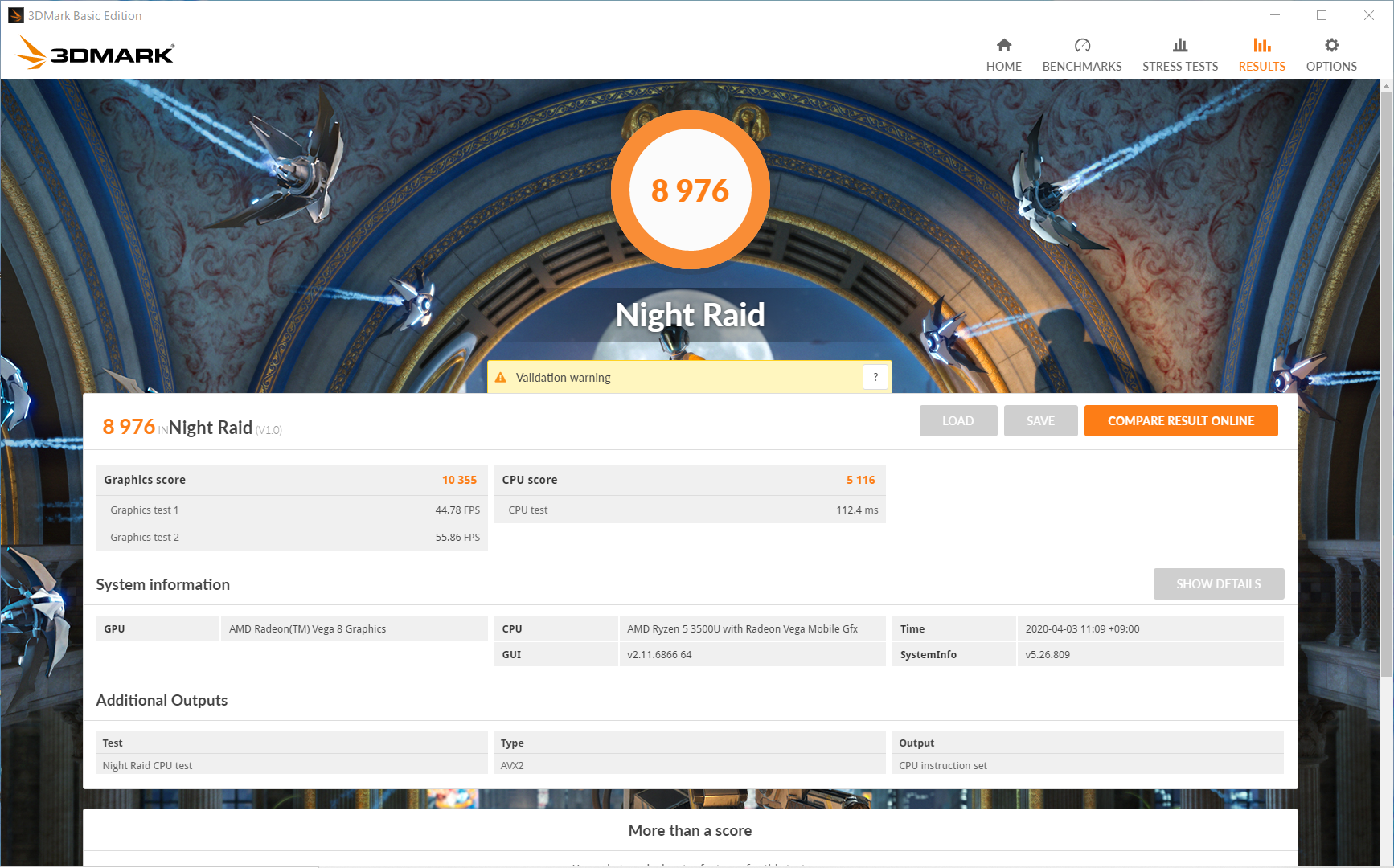Click the CPU score label
The image size is (1394, 868).
point(530,480)
